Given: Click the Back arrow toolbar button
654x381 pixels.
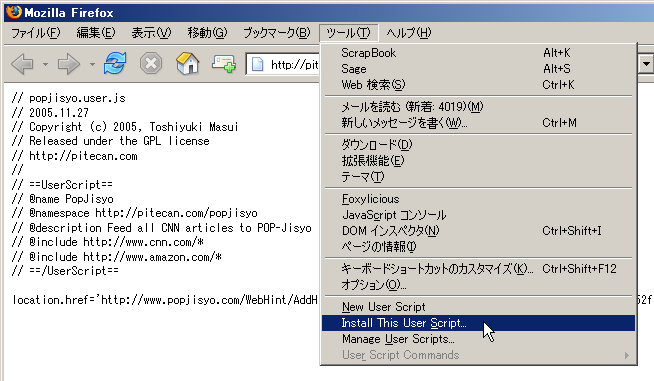Looking at the screenshot, I should [23, 64].
